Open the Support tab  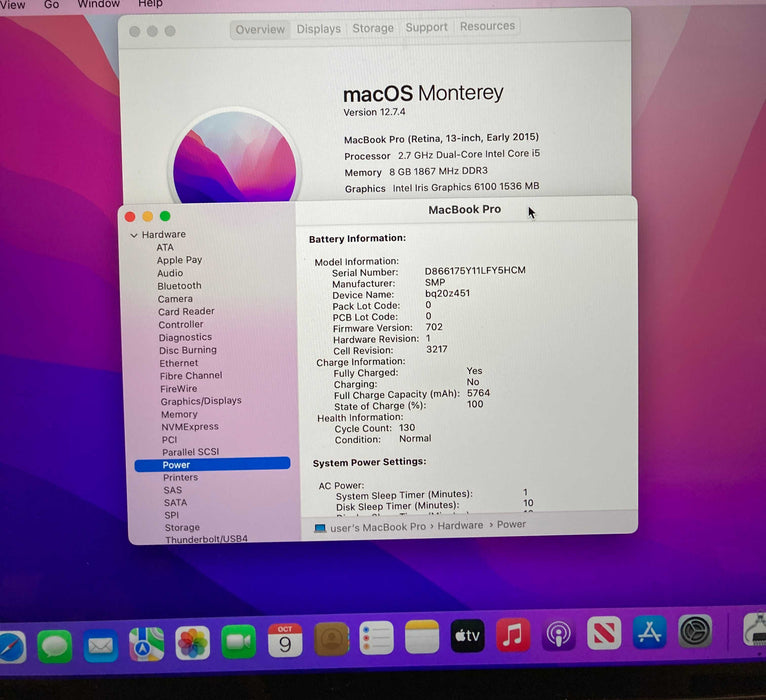coord(426,27)
